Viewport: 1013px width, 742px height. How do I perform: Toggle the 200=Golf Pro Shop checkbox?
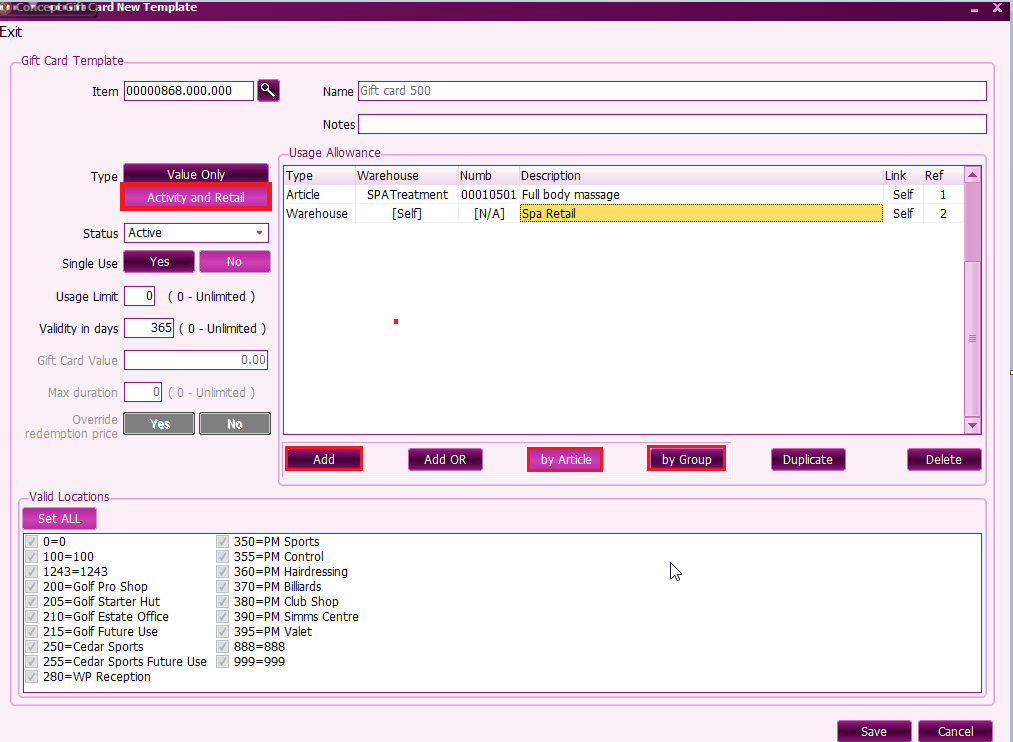(x=32, y=587)
